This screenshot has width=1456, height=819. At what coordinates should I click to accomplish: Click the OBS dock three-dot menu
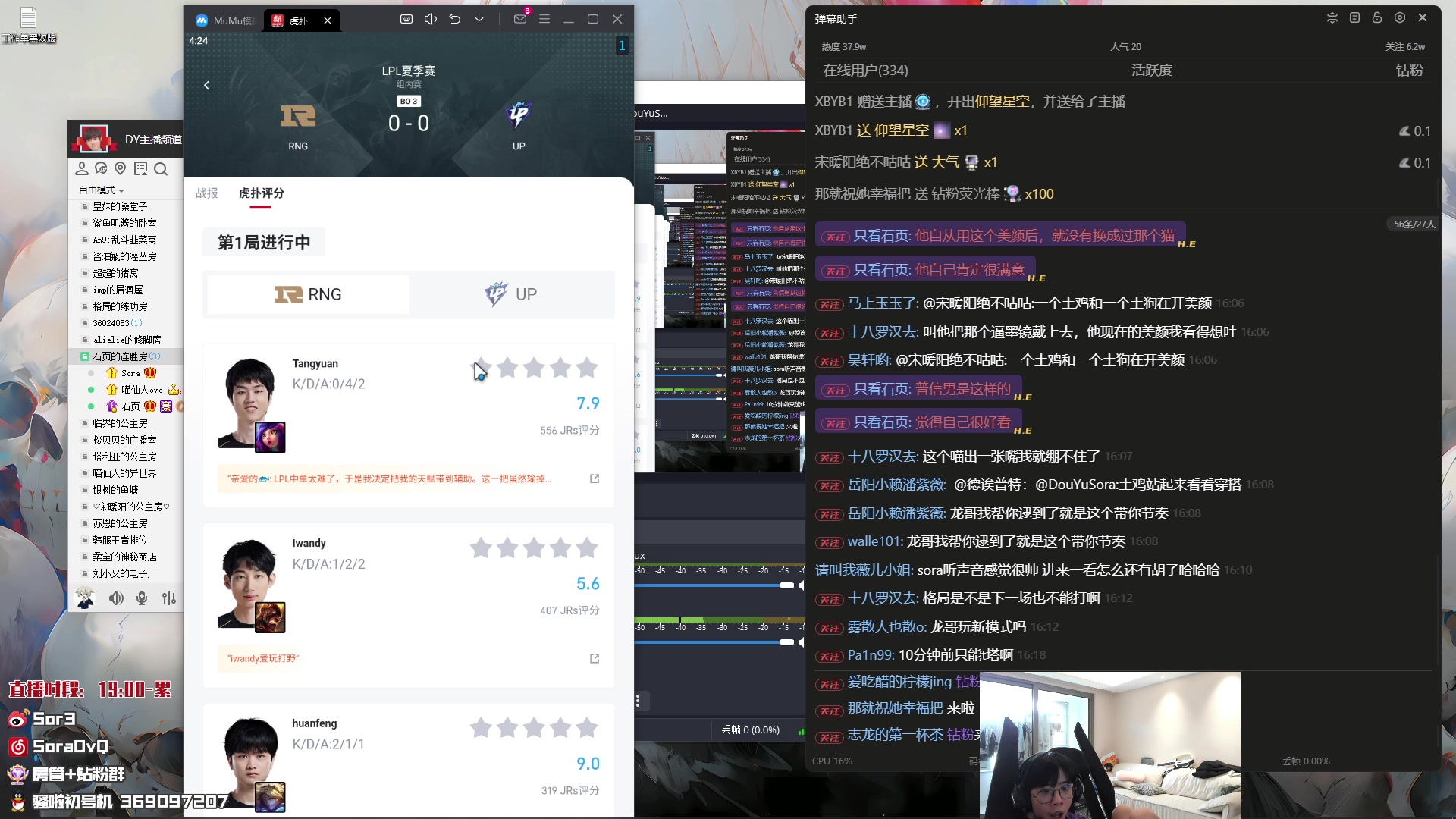[x=638, y=701]
